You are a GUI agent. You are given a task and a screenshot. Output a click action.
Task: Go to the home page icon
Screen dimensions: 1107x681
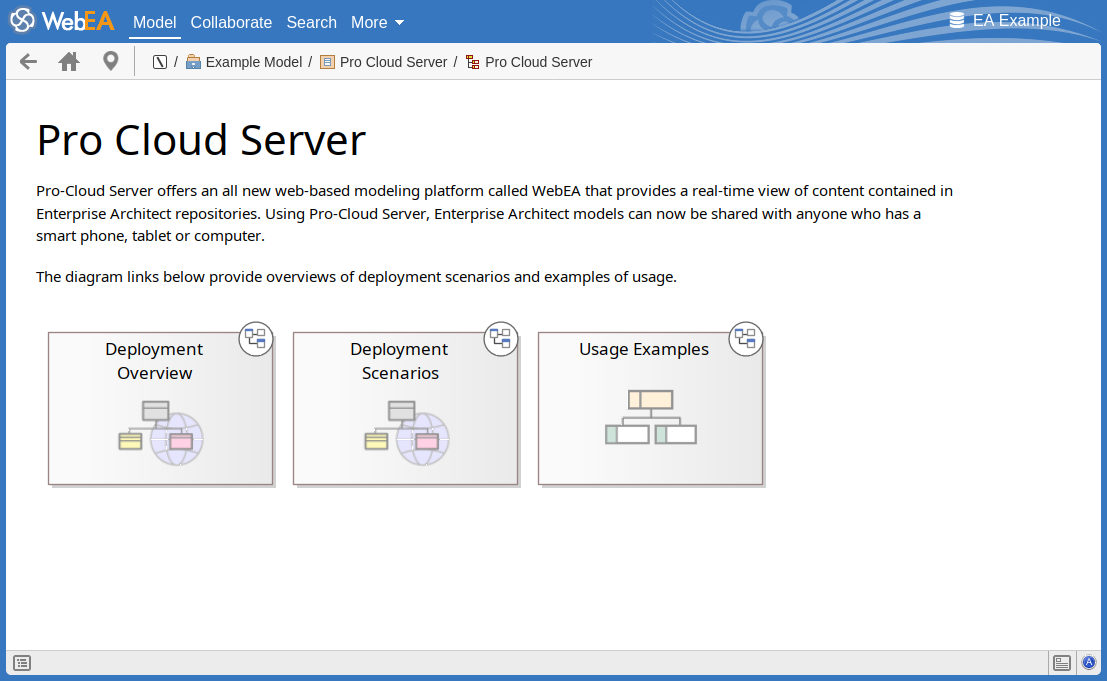tap(69, 62)
